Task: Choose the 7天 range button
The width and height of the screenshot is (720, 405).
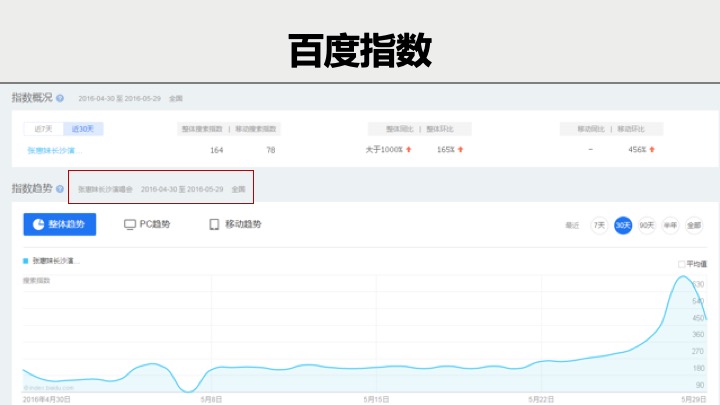Action: [599, 225]
